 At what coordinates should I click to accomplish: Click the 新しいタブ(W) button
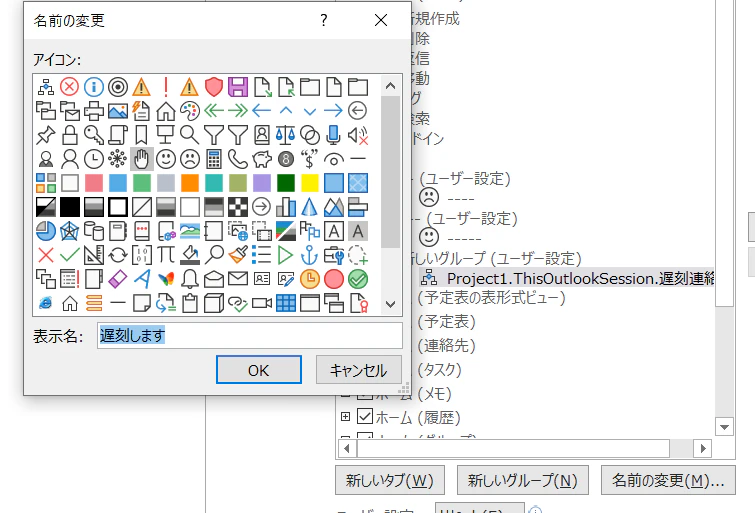(x=390, y=480)
